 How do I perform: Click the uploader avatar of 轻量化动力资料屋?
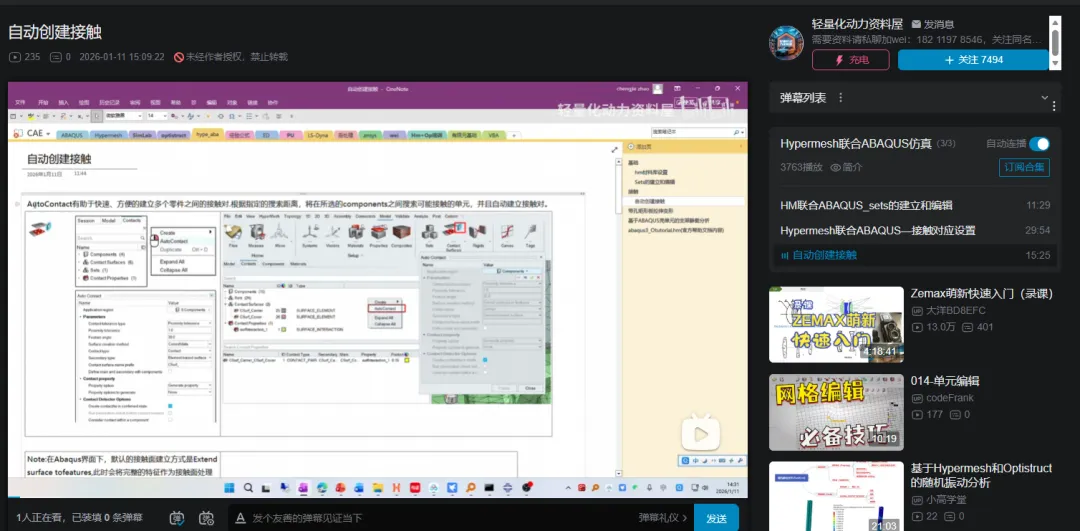786,43
